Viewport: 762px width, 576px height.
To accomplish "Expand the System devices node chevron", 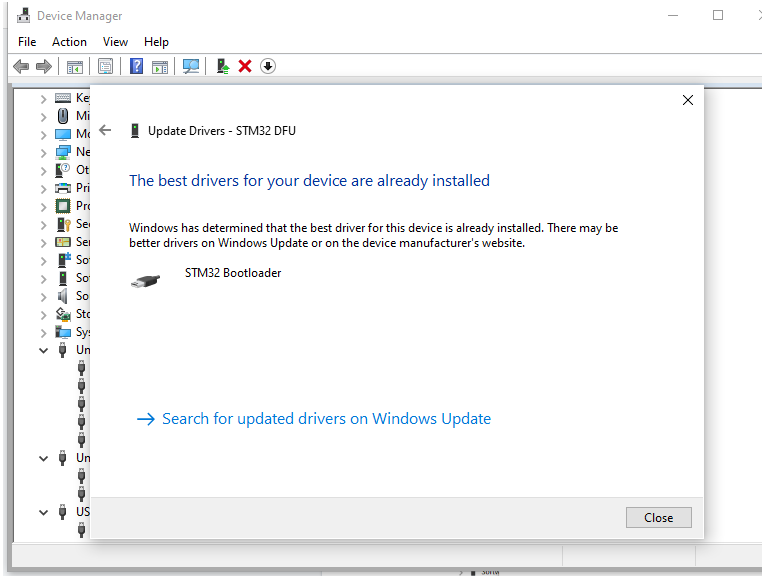I will pos(43,333).
